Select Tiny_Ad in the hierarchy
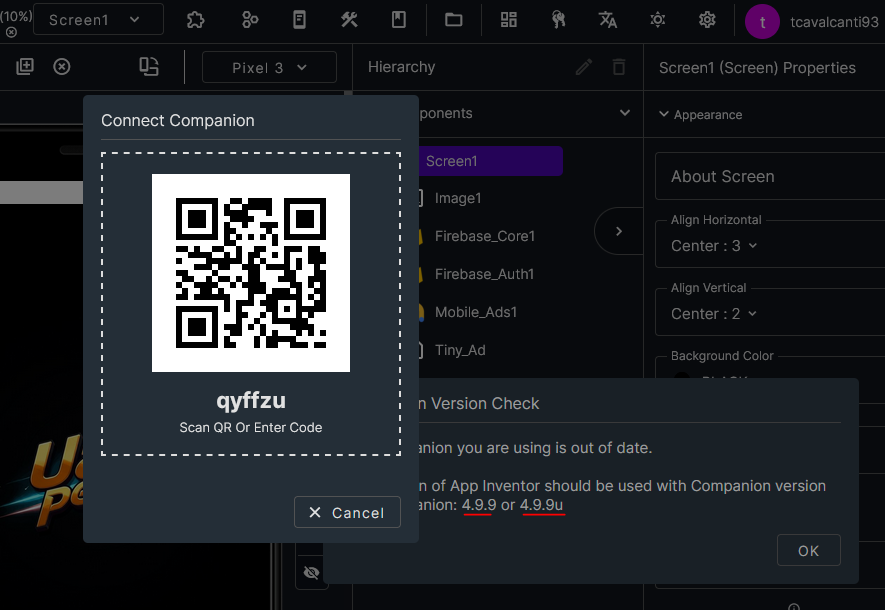This screenshot has width=885, height=610. pyautogui.click(x=460, y=350)
